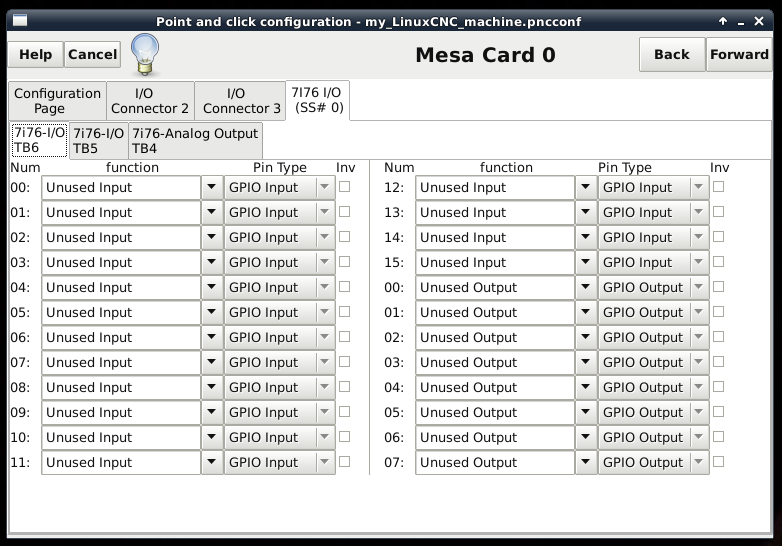Open function dropdown arrow for input 15
The width and height of the screenshot is (782, 546).
(x=586, y=262)
